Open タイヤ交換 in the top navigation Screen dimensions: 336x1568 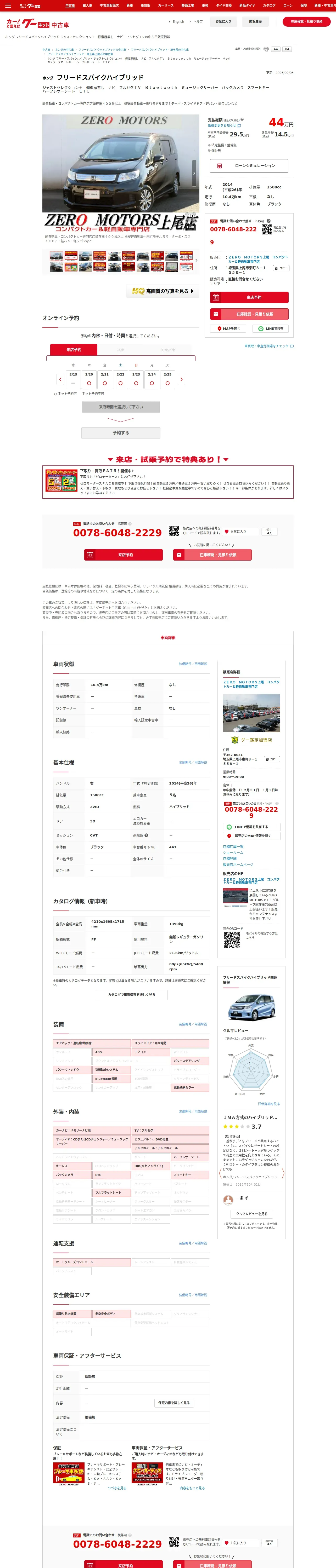click(x=224, y=5)
